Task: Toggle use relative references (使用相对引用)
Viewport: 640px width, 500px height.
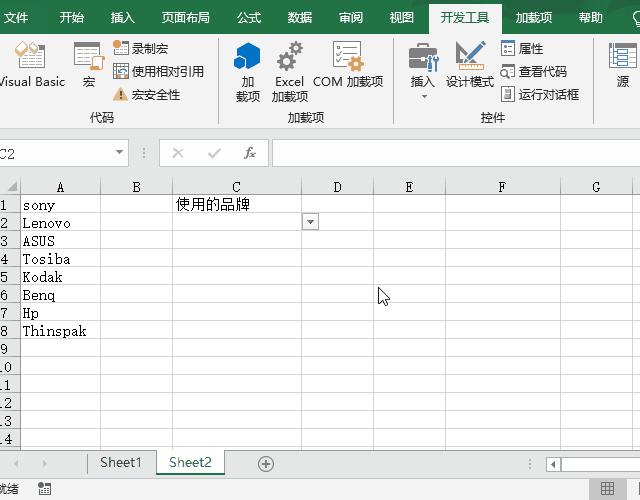Action: coord(158,71)
